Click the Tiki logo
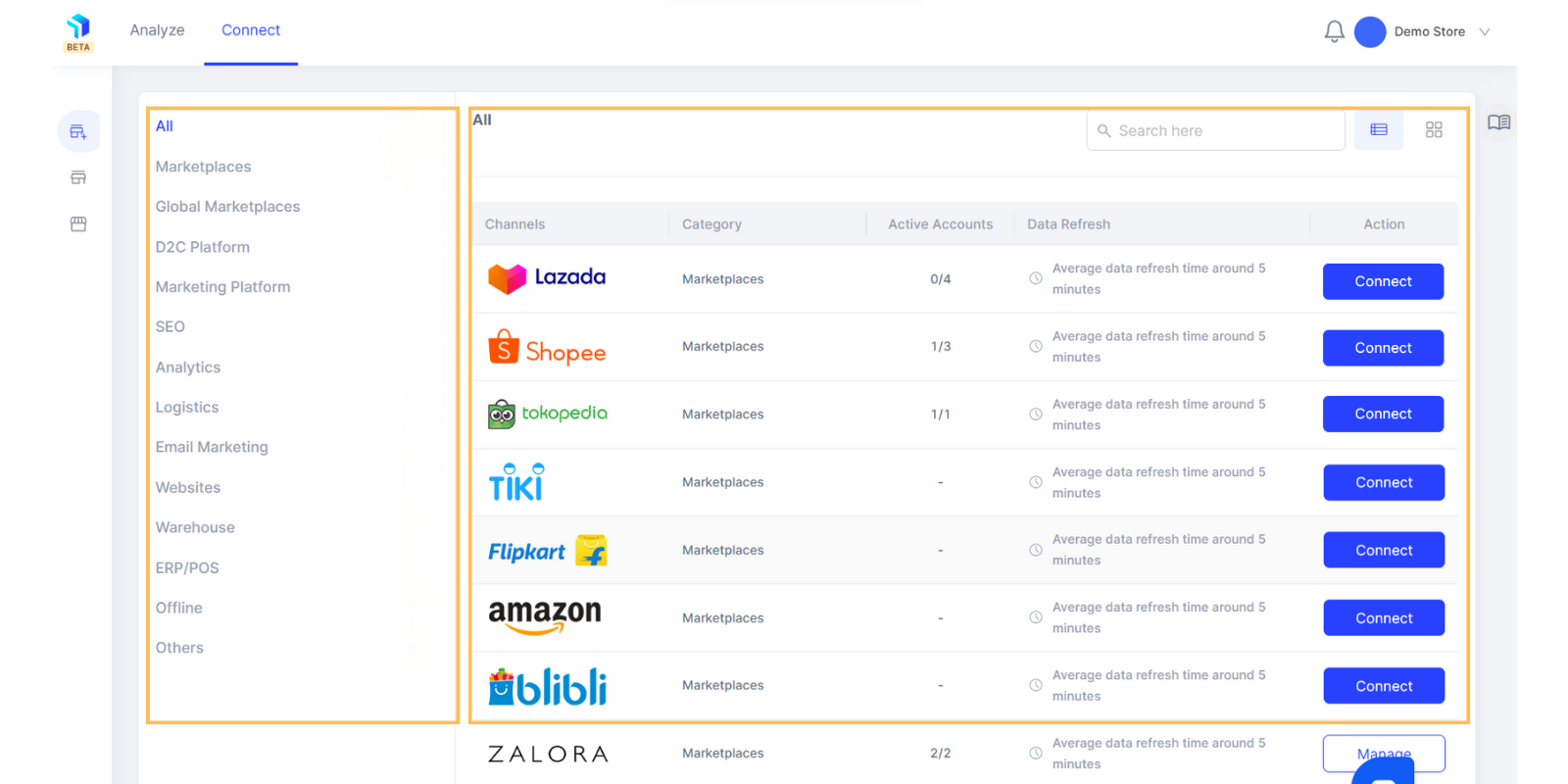1568x784 pixels. tap(516, 482)
